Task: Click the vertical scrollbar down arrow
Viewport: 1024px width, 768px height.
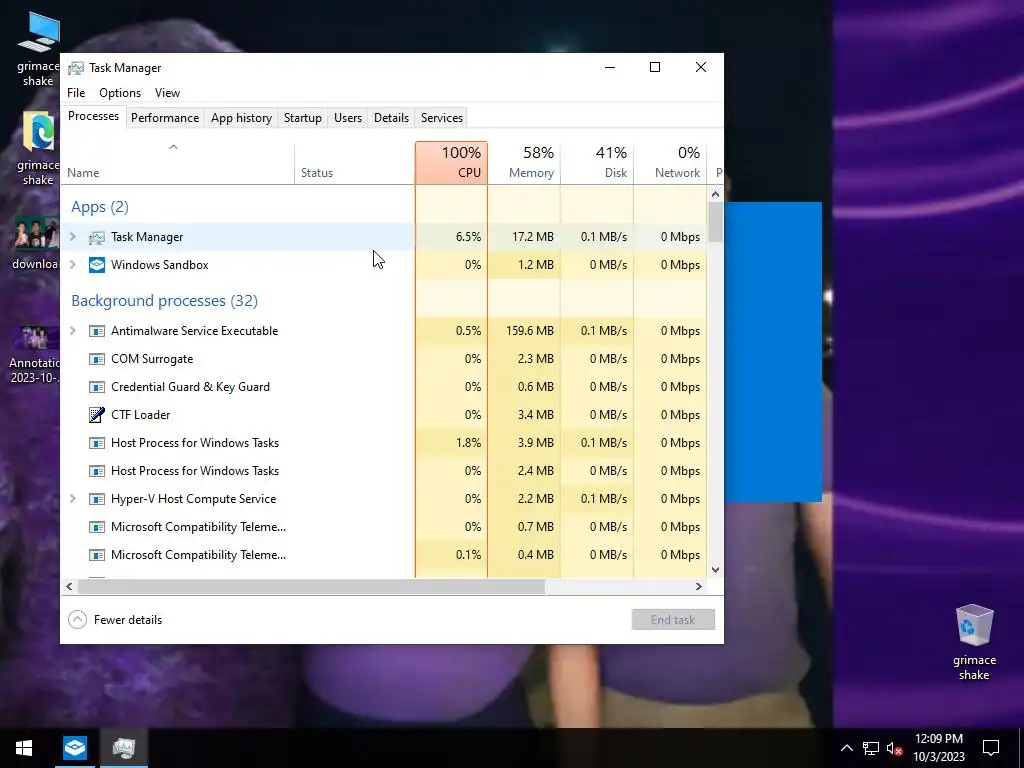Action: [x=715, y=570]
